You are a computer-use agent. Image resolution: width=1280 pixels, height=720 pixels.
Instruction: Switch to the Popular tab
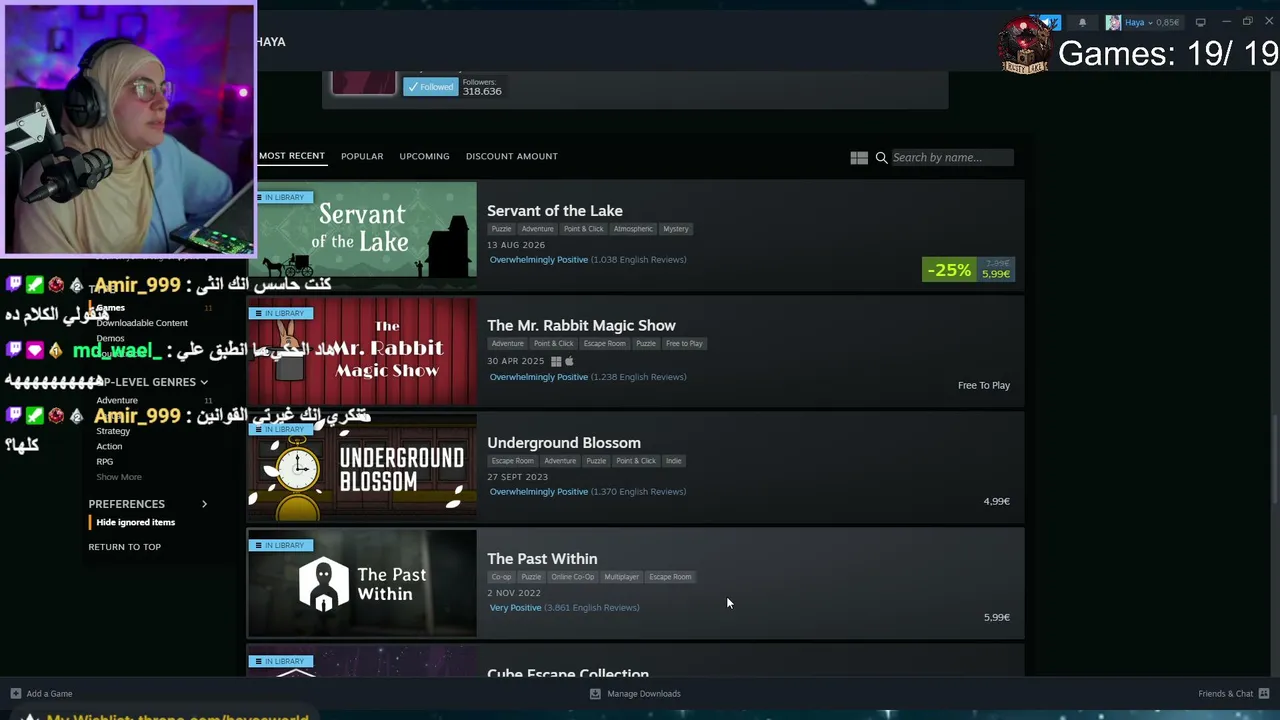[x=362, y=156]
